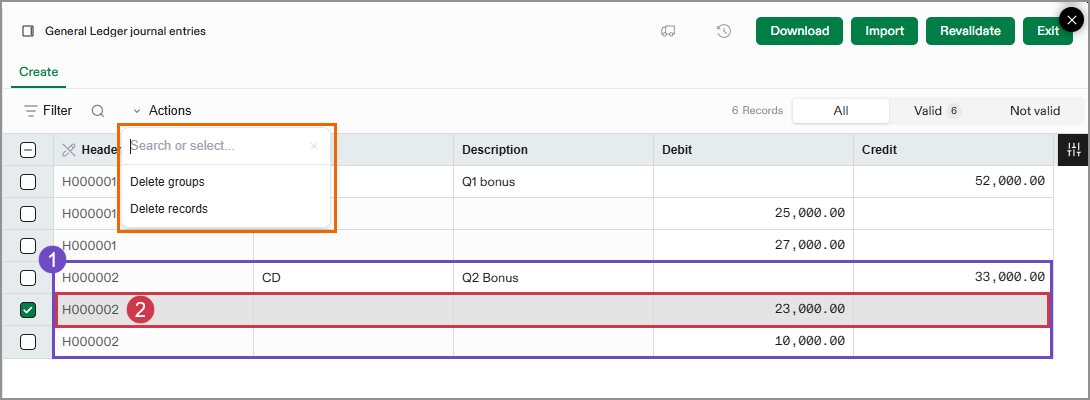Toggle the select-all header checkbox
Screen dimensions: 1090x400
pyautogui.click(x=28, y=150)
